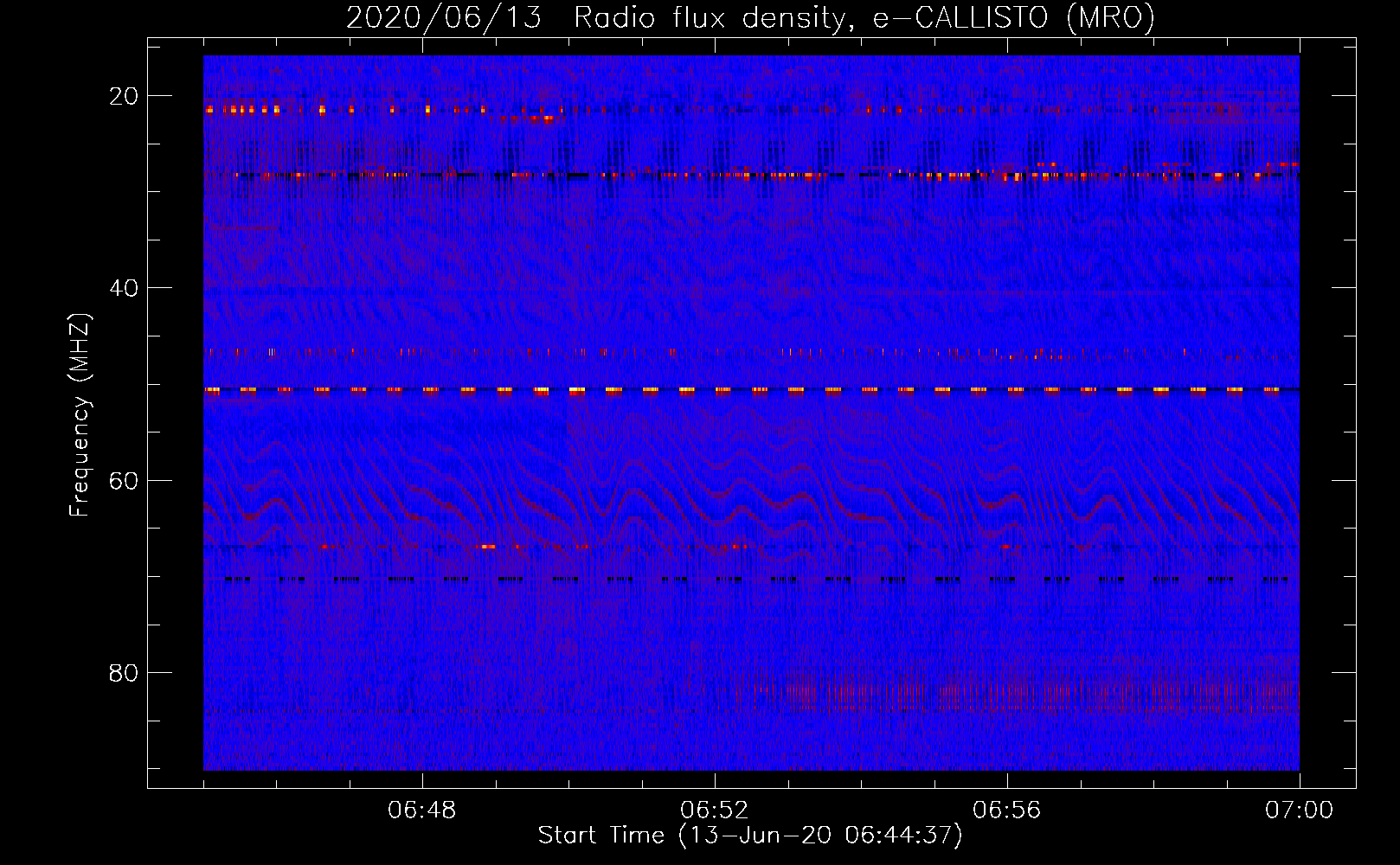Click the black dashed line near 70 MHz

click(757, 579)
